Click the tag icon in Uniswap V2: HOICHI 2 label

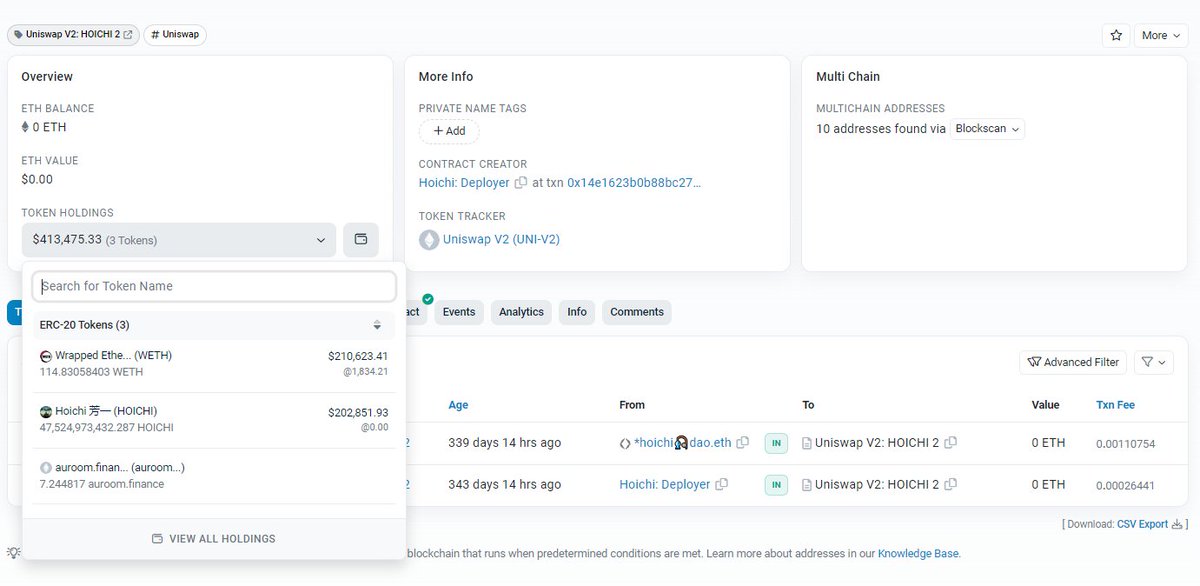18,34
